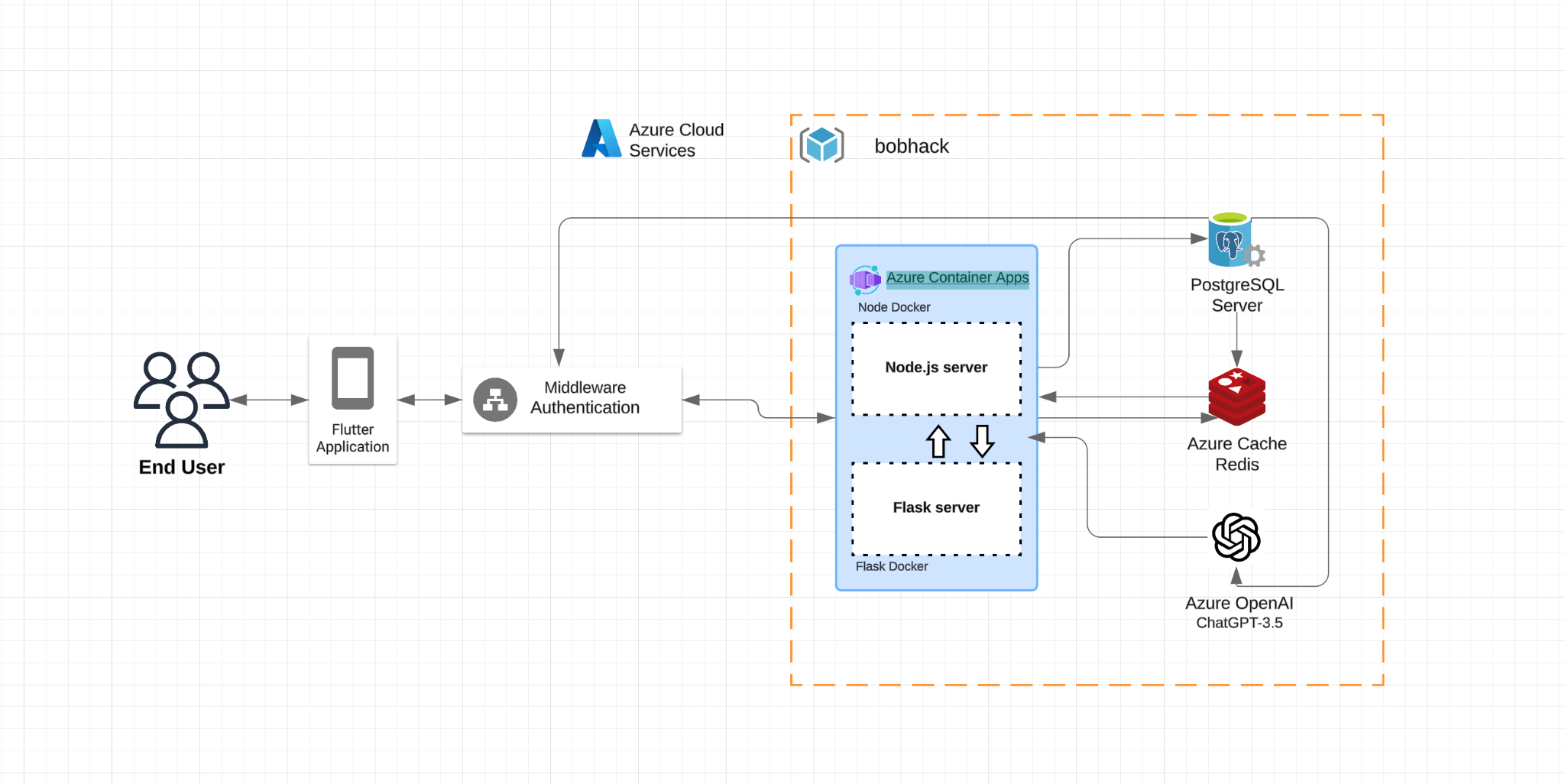Click the "Azure Cloud Services" text
Screen dimensions: 1565x784
pyautogui.click(x=676, y=140)
